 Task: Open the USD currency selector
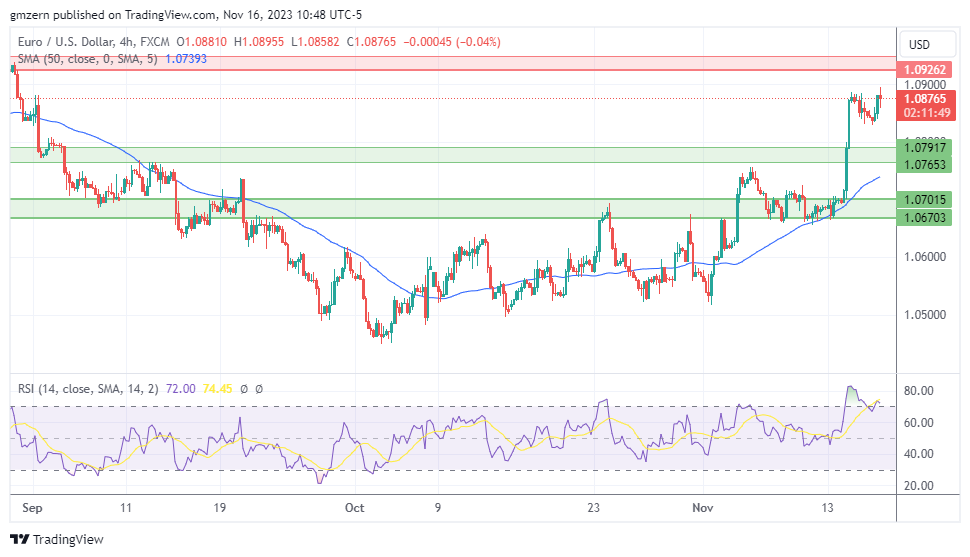coord(918,44)
